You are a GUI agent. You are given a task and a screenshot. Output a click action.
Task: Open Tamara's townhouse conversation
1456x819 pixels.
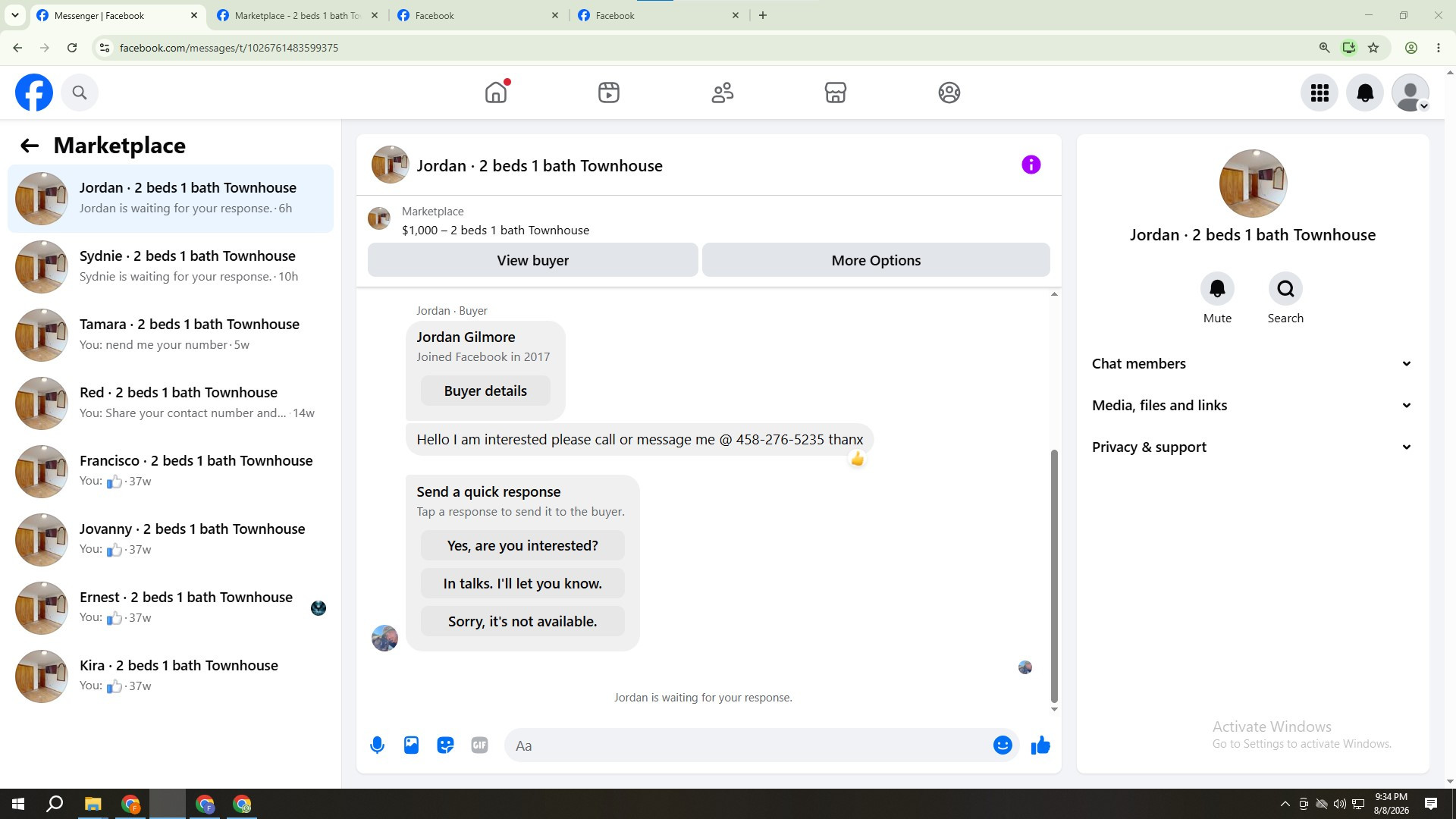pyautogui.click(x=171, y=335)
